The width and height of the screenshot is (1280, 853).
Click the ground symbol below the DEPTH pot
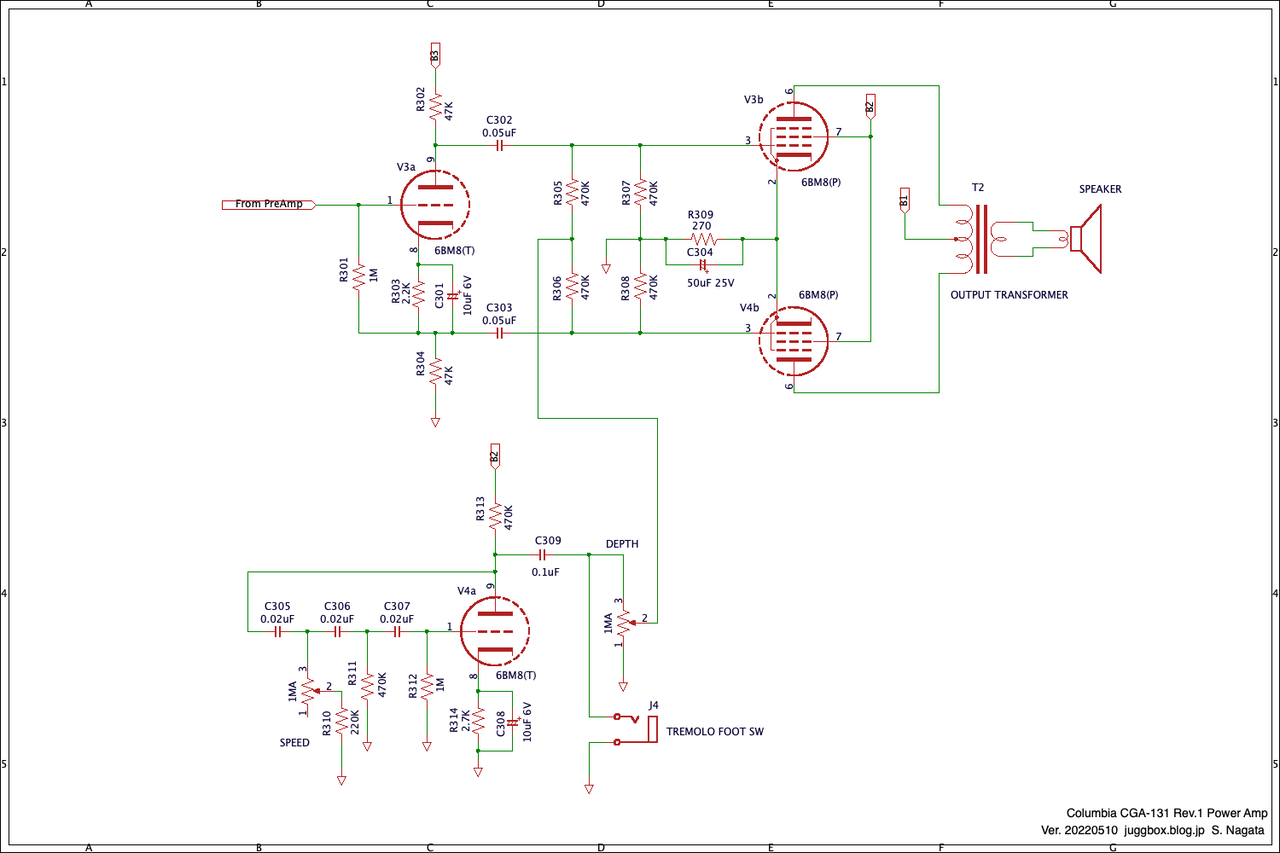pos(623,688)
